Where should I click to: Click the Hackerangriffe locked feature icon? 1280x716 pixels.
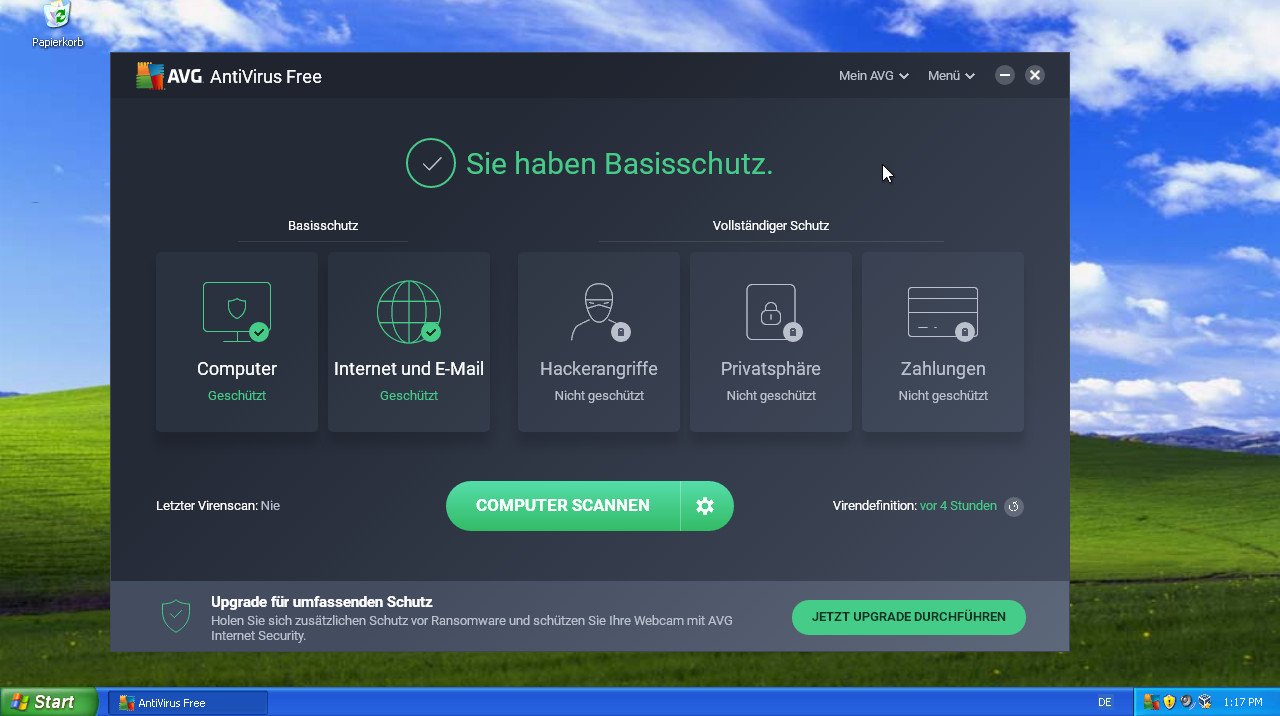[x=598, y=310]
